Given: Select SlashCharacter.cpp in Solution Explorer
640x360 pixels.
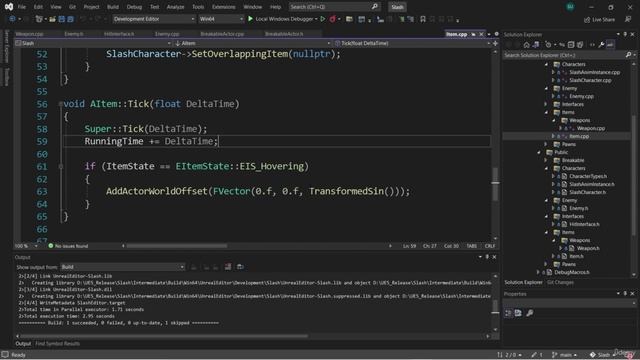Looking at the screenshot, I should point(590,80).
